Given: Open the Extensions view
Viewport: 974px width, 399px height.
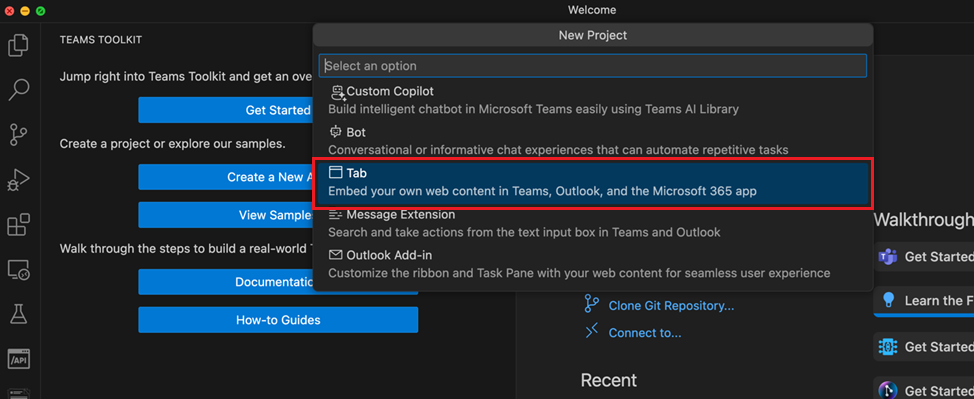Looking at the screenshot, I should [x=18, y=224].
